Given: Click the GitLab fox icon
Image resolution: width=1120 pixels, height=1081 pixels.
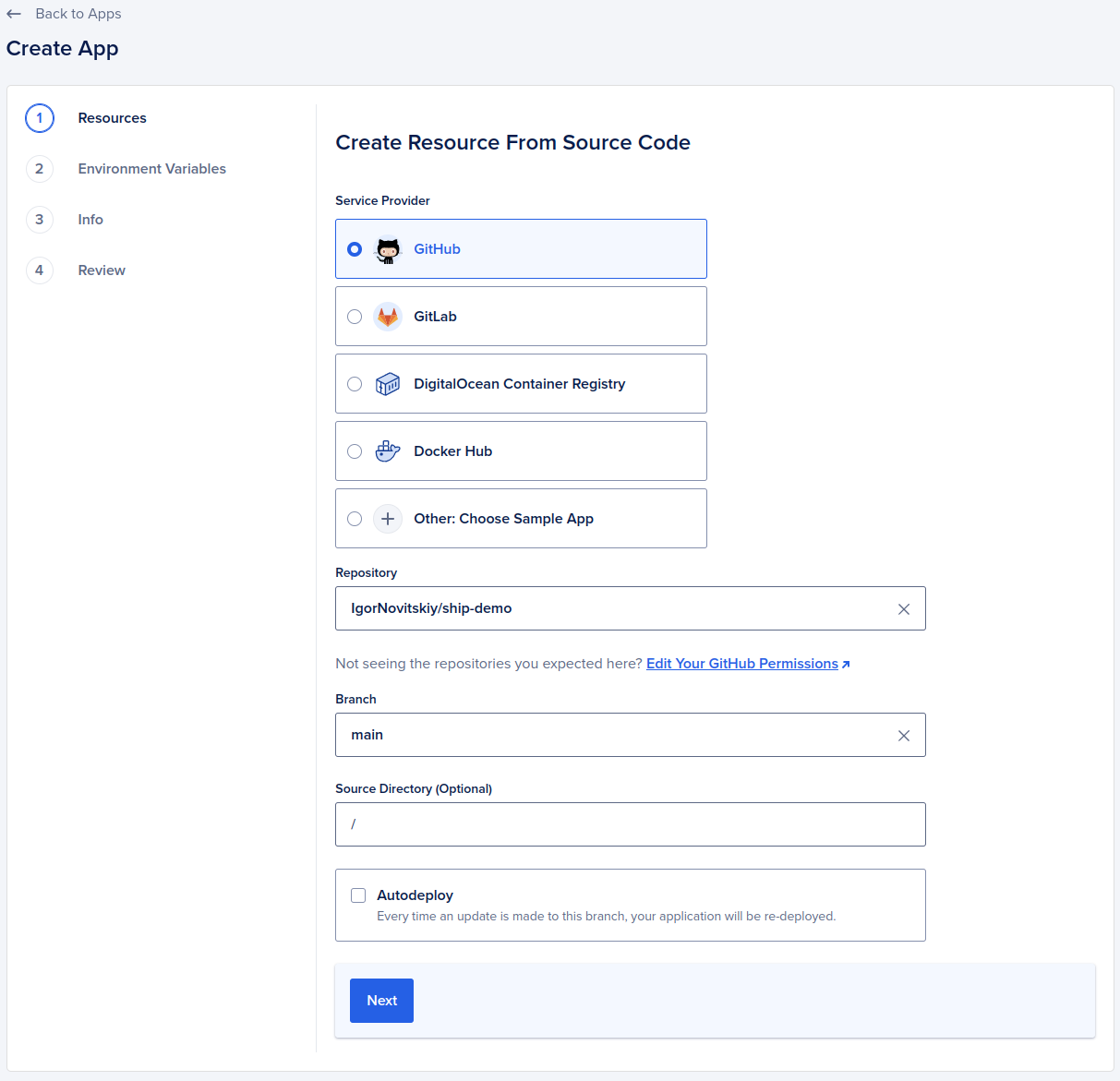Looking at the screenshot, I should 388,316.
